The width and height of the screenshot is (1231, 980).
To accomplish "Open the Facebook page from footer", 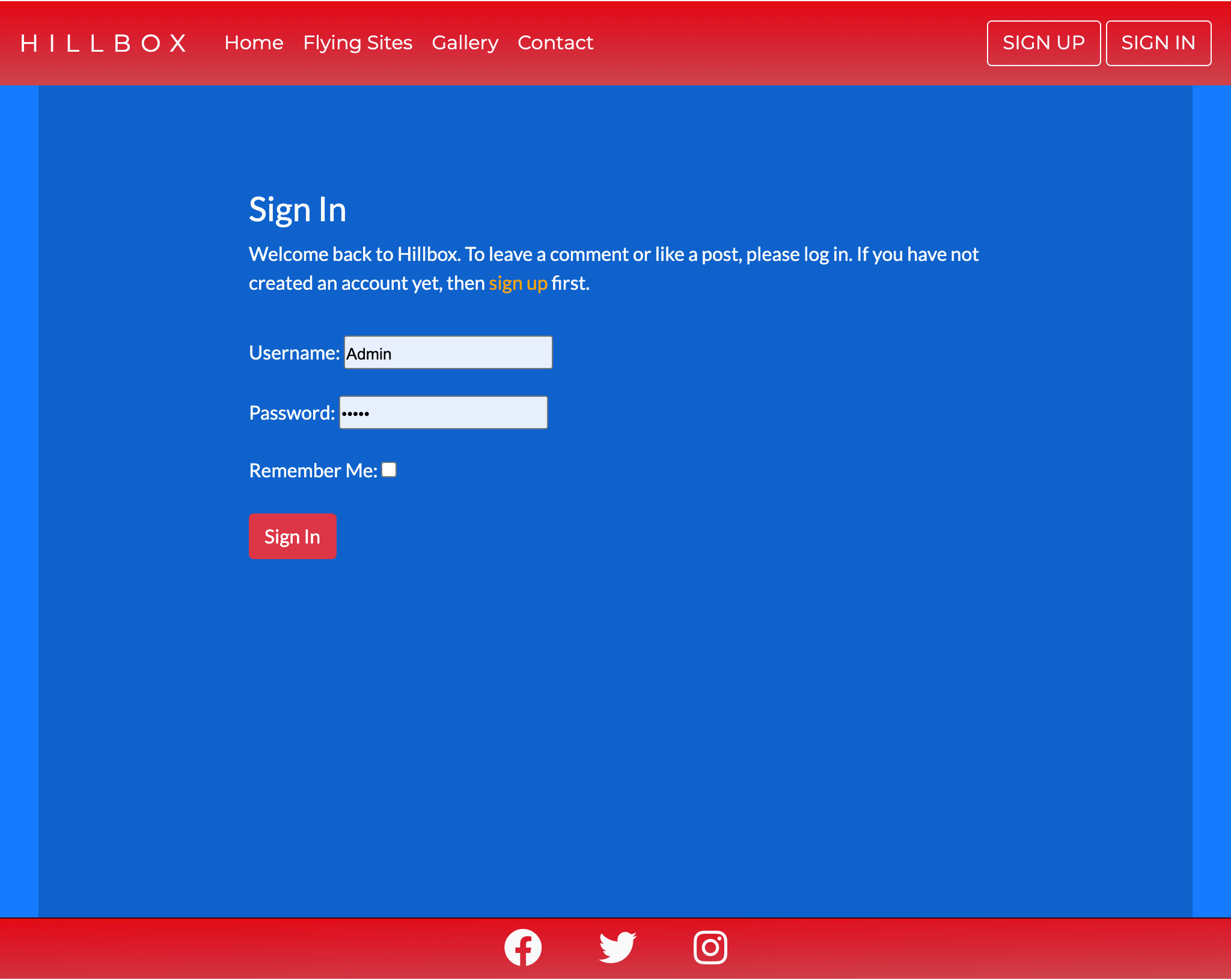I will coord(522,948).
